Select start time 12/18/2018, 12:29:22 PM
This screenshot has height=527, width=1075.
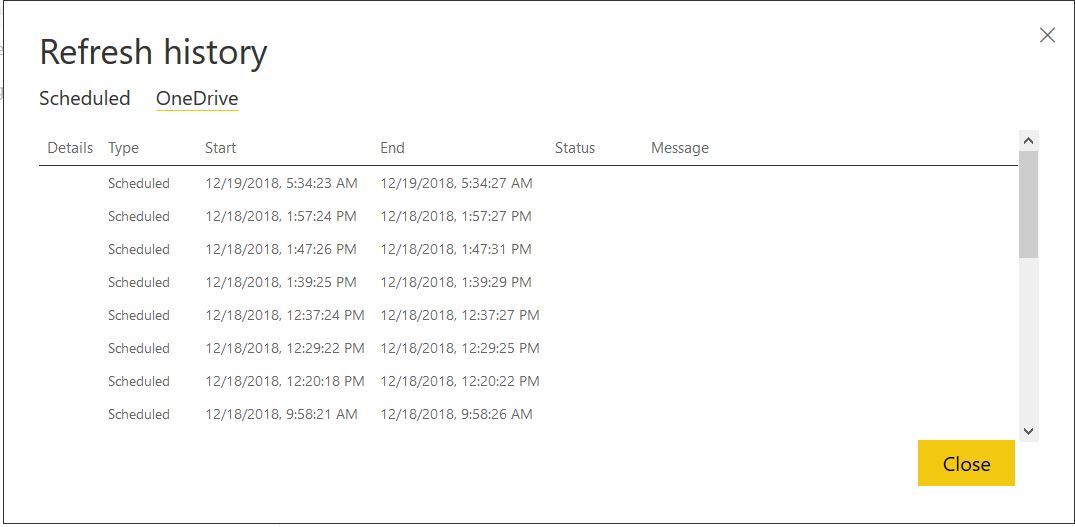point(285,348)
